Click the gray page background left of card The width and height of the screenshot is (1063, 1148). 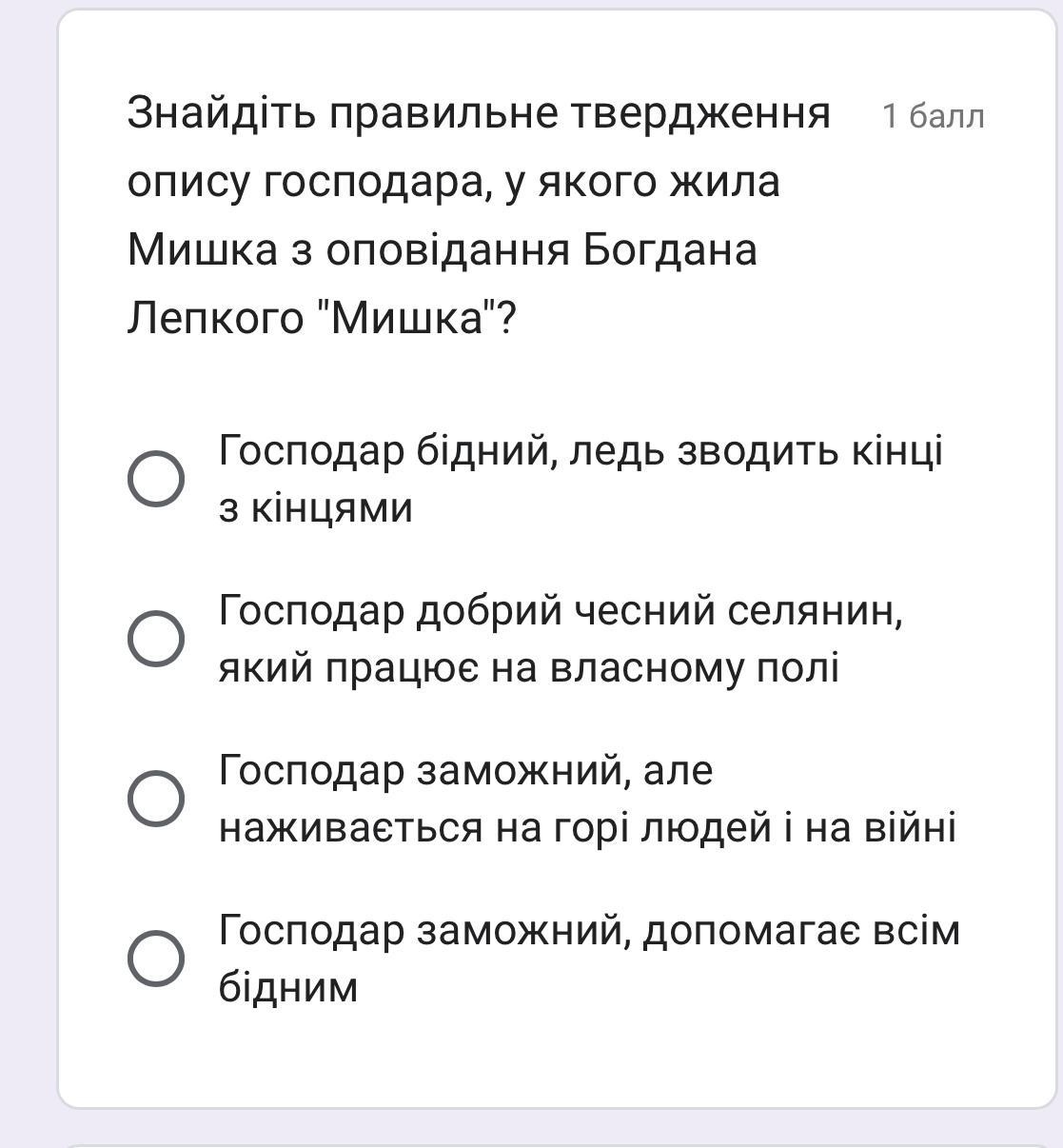tap(29, 571)
